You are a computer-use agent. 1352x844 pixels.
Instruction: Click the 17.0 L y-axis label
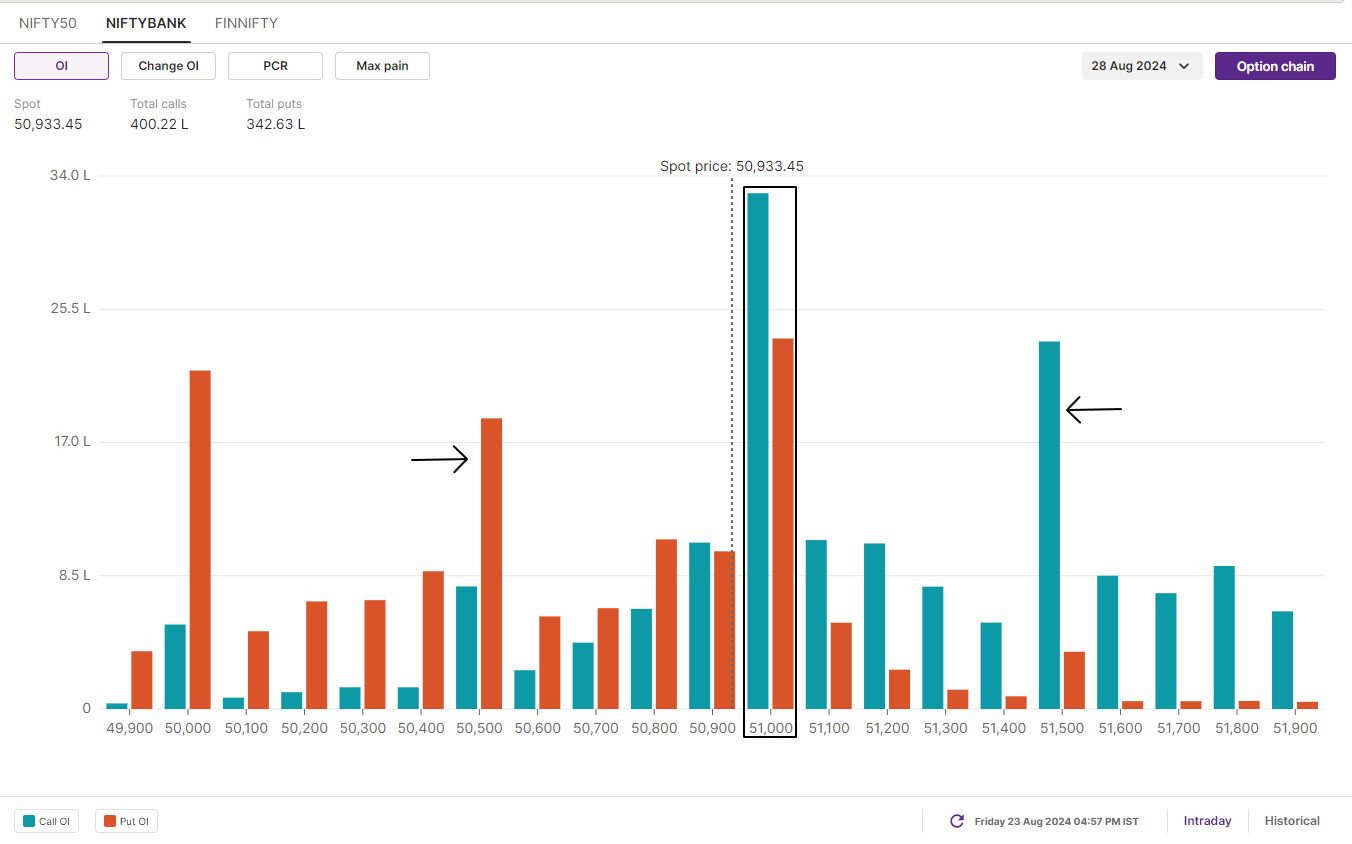[71, 441]
